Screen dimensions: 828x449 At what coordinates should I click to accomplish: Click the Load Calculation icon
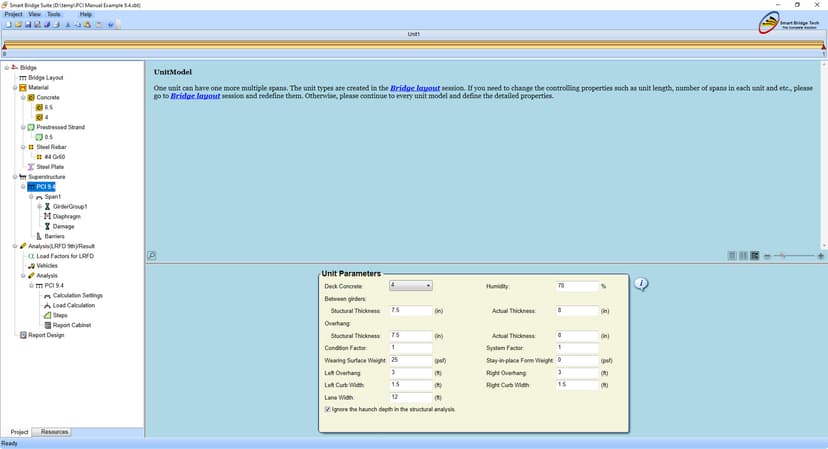[x=47, y=306]
